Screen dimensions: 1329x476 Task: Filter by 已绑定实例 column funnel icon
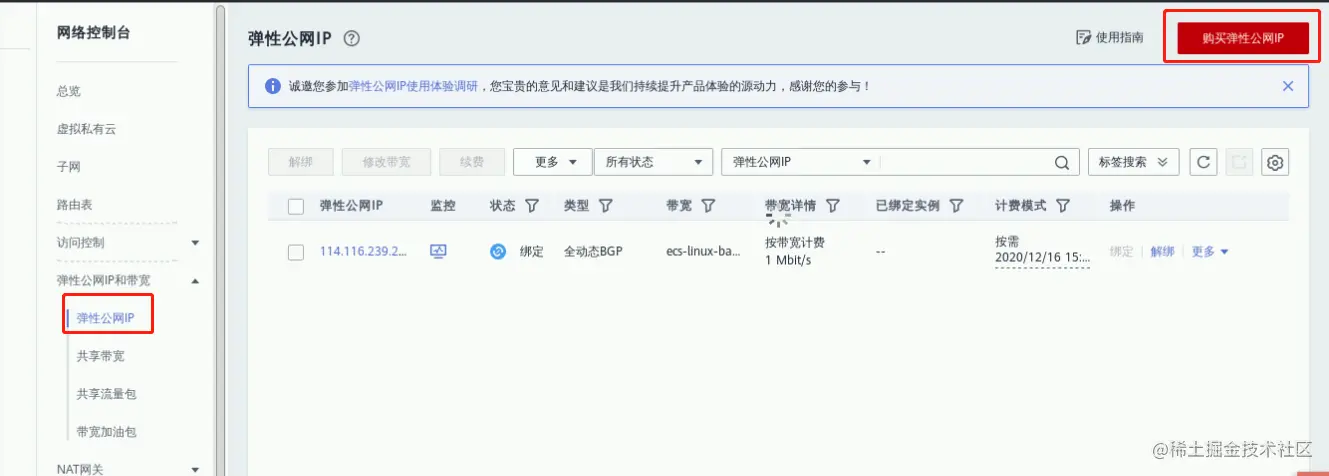click(x=956, y=205)
